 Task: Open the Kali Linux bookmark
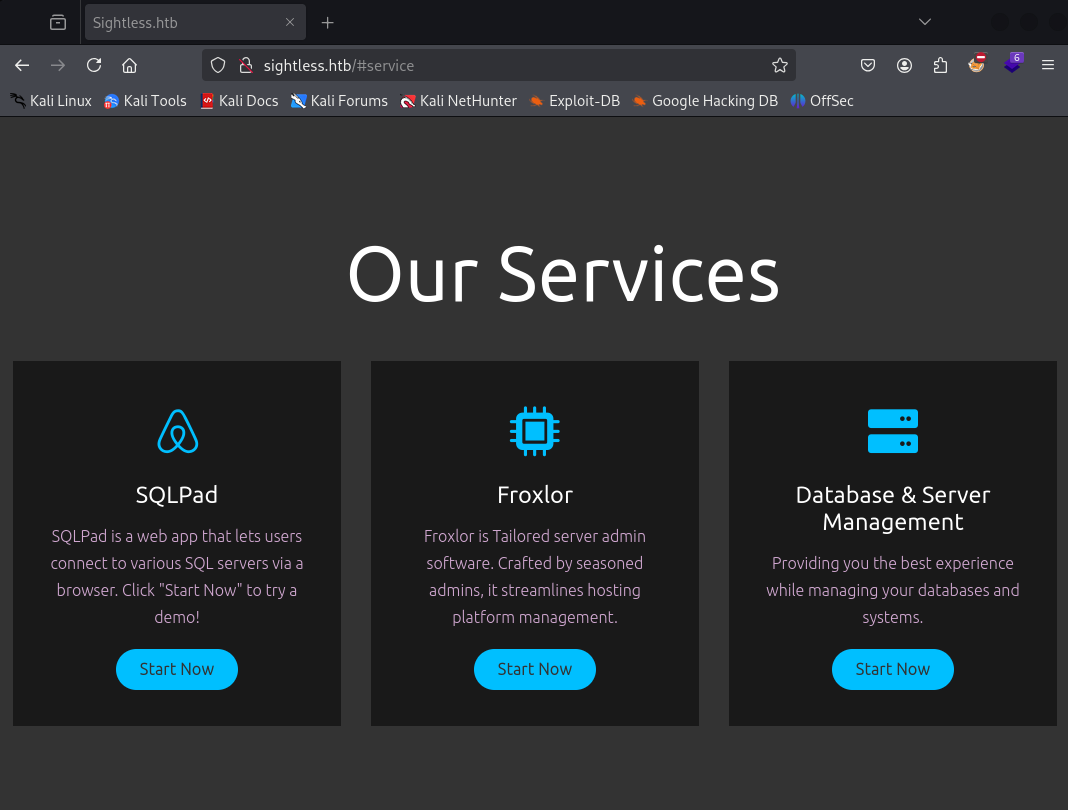click(51, 101)
